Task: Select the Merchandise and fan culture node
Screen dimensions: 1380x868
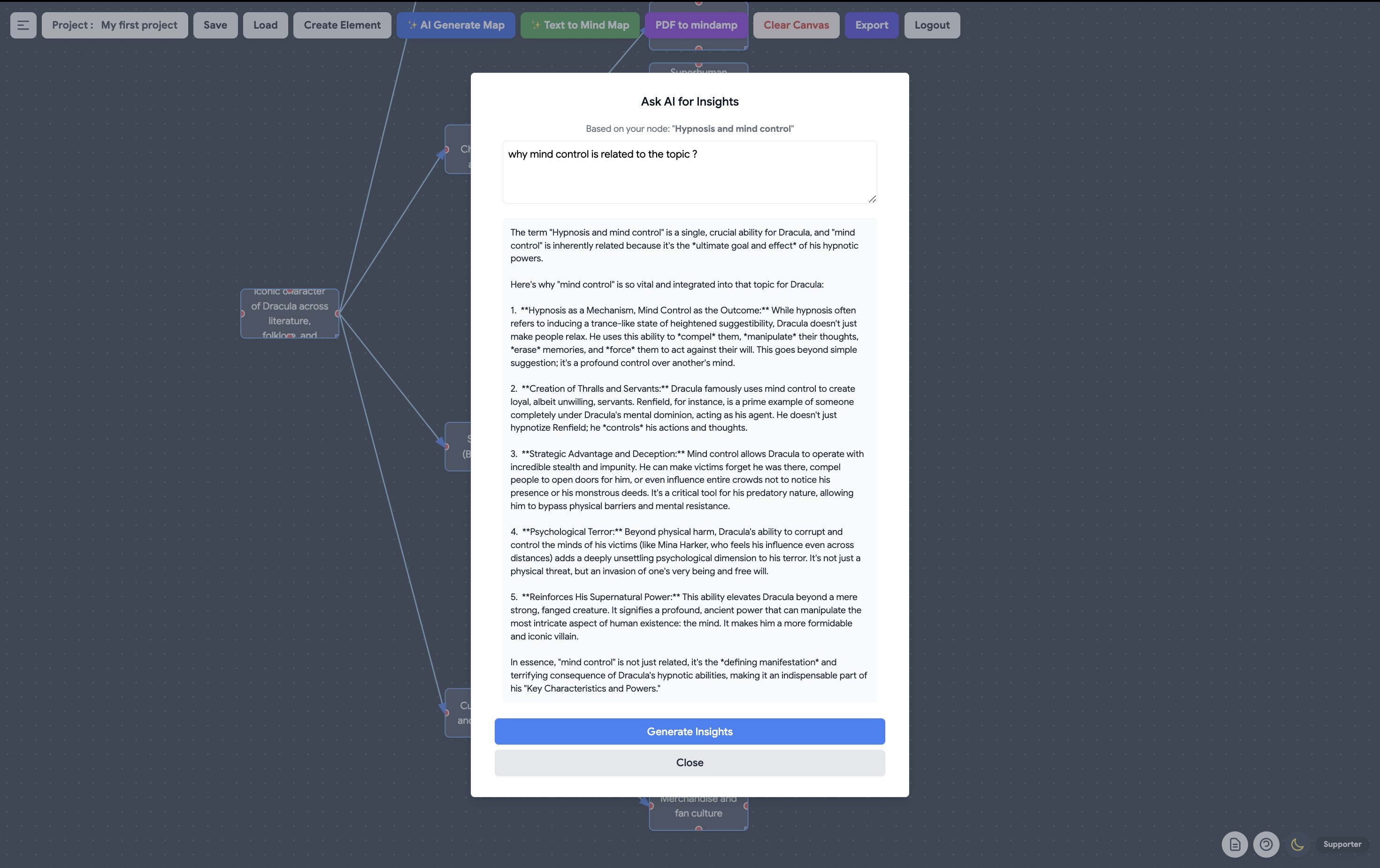Action: (x=698, y=813)
